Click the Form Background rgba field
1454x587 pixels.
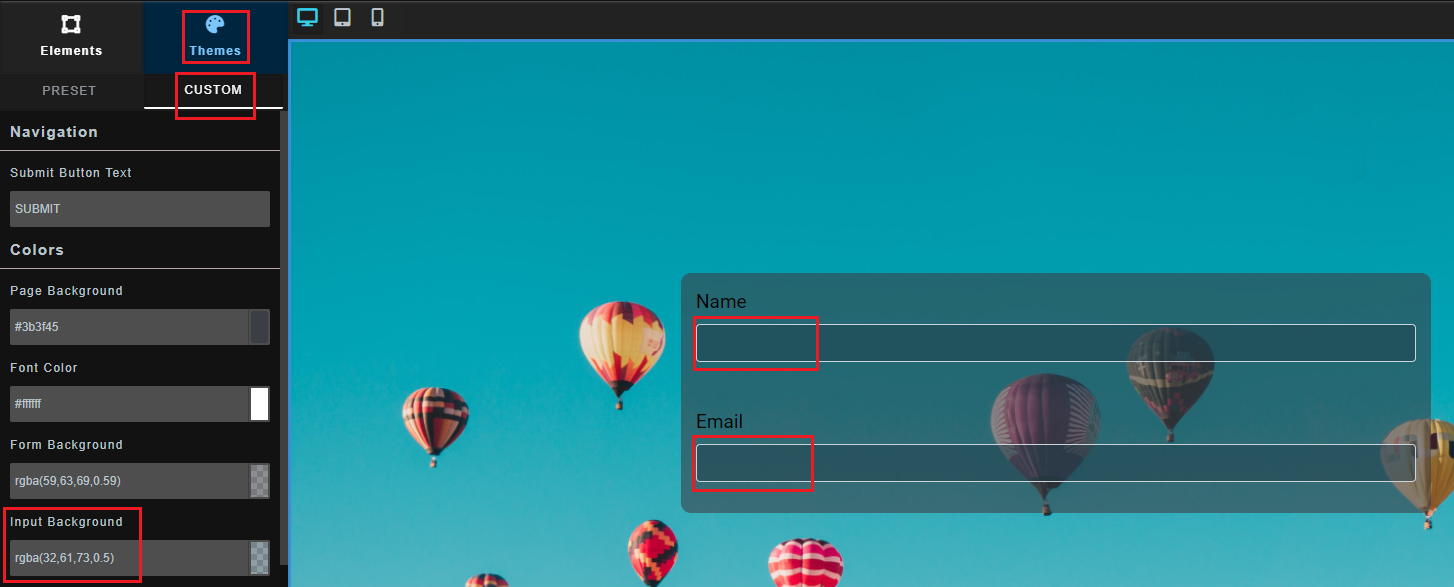point(129,481)
